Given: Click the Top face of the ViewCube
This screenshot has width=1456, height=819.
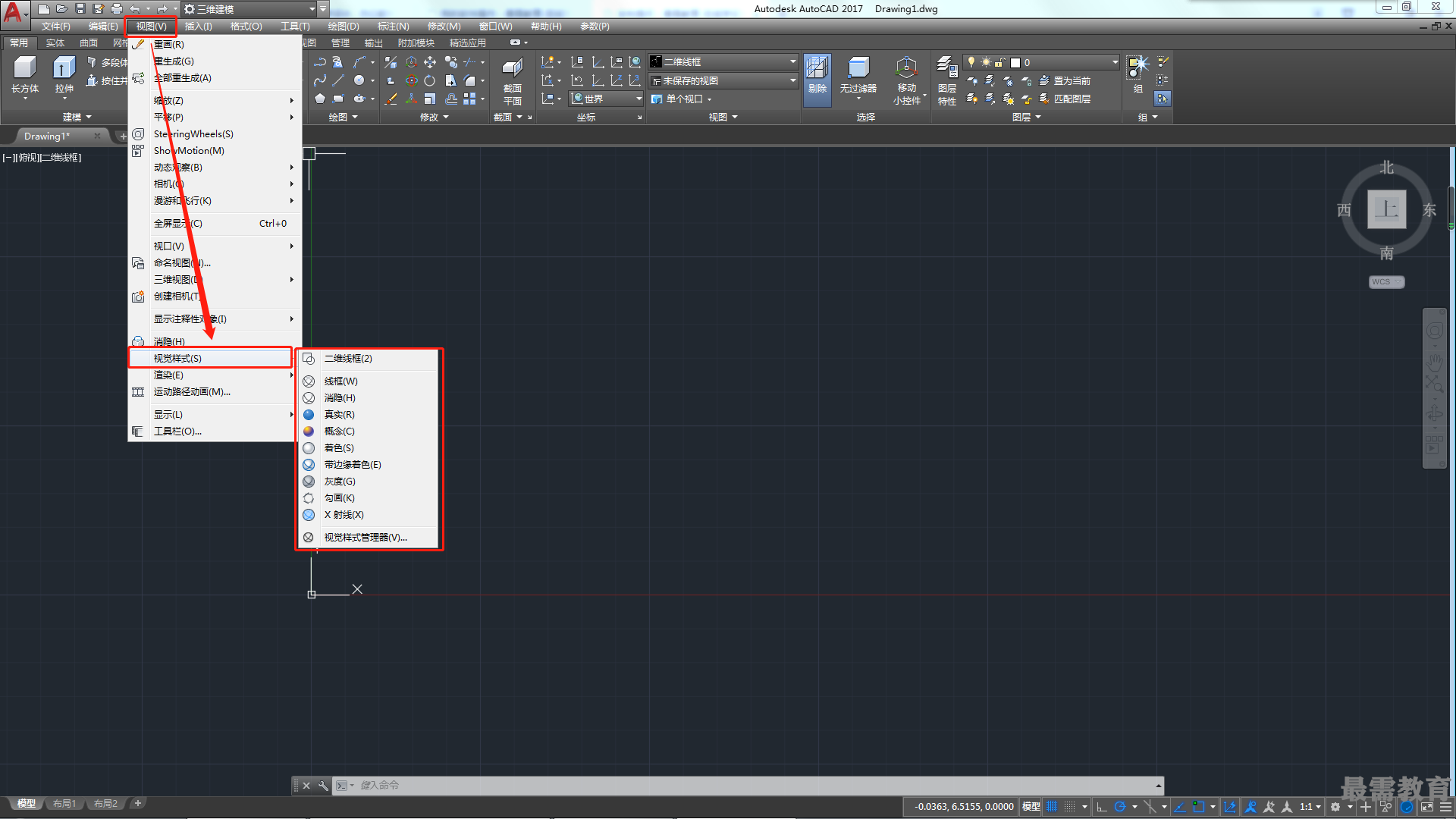Looking at the screenshot, I should point(1386,209).
